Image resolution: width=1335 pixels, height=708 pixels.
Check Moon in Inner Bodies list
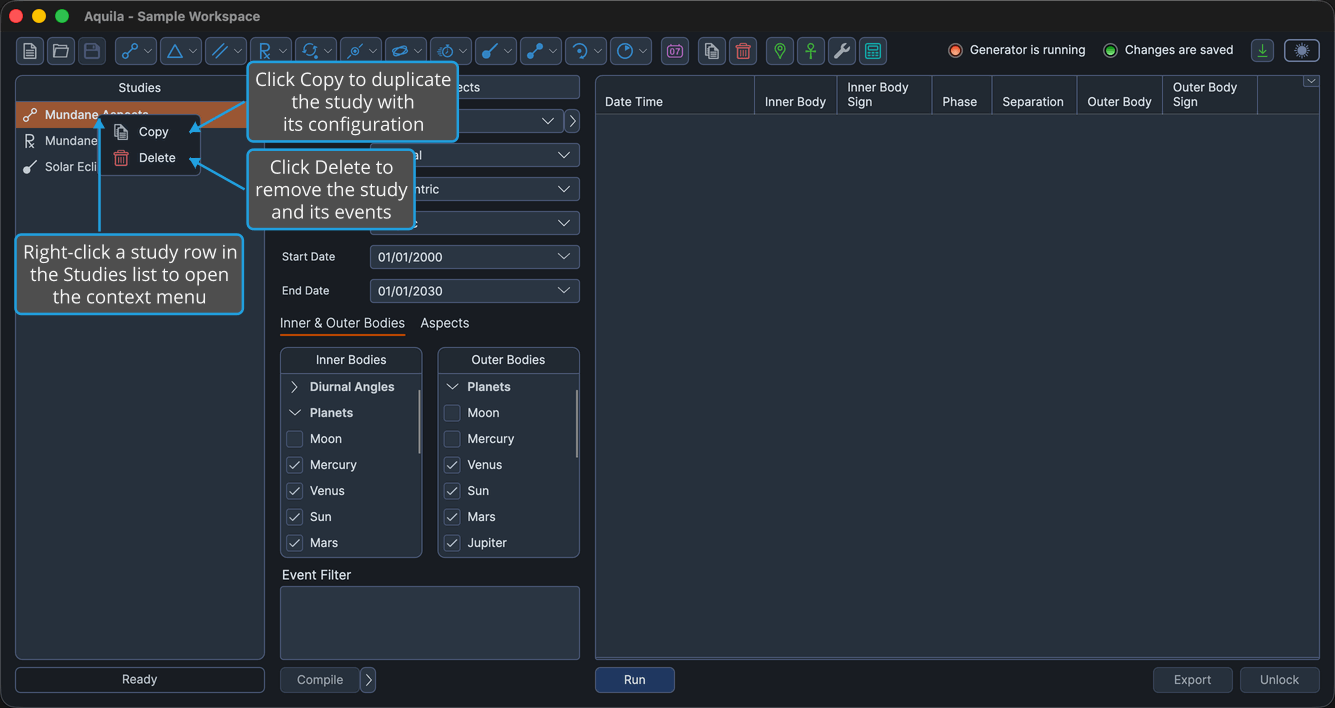tap(294, 439)
